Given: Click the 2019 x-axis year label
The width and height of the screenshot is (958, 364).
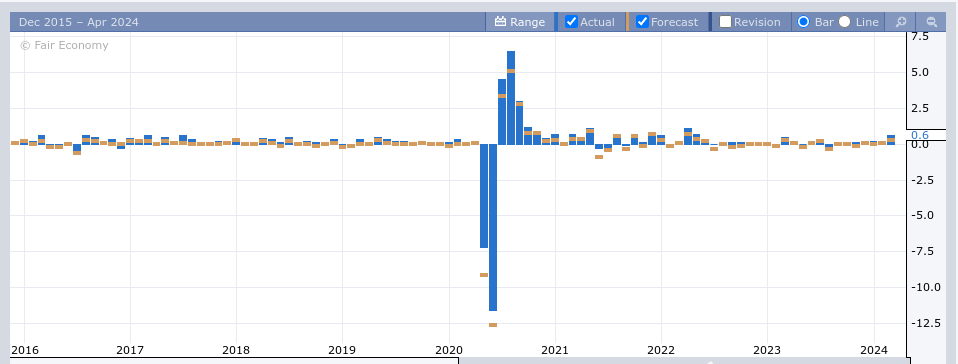Looking at the screenshot, I should tap(342, 350).
